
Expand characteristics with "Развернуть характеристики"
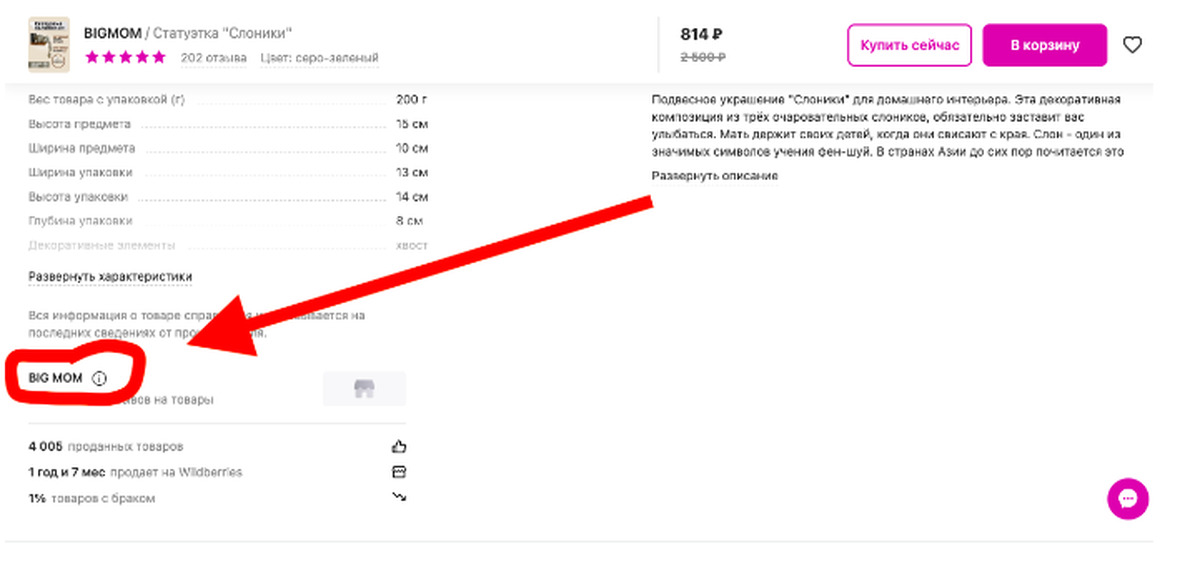(x=110, y=277)
